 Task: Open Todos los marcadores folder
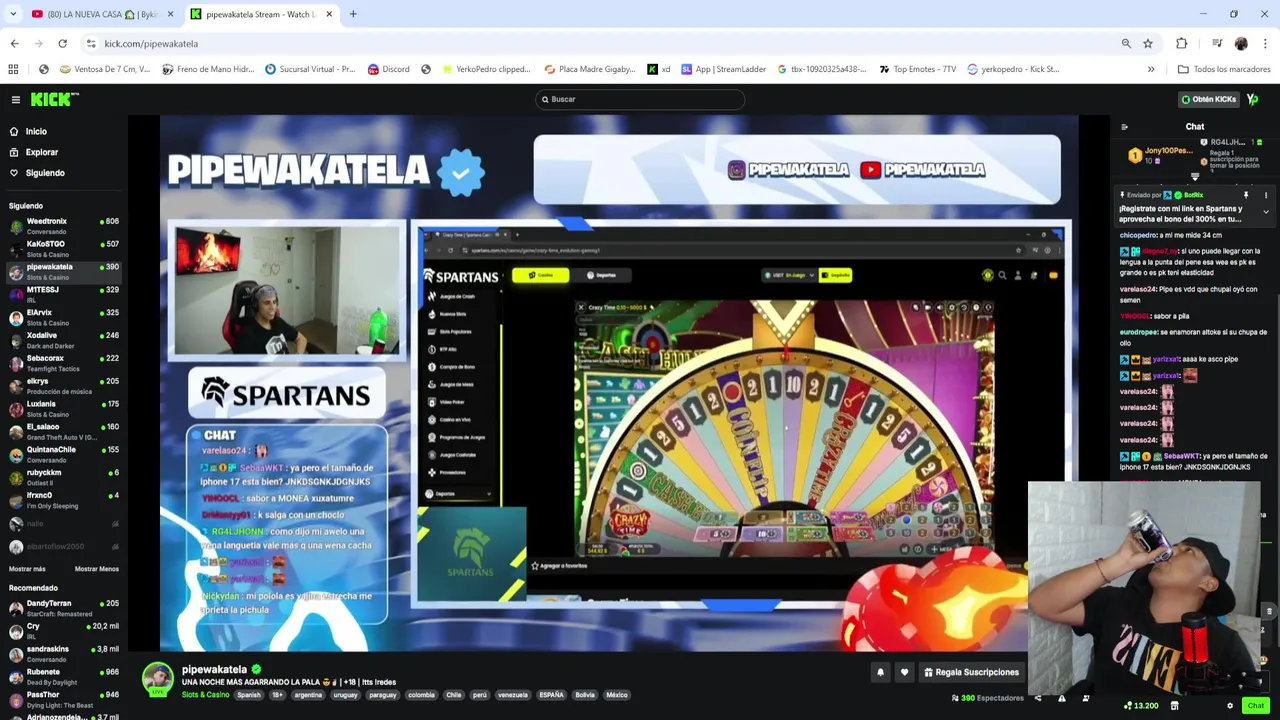1224,69
